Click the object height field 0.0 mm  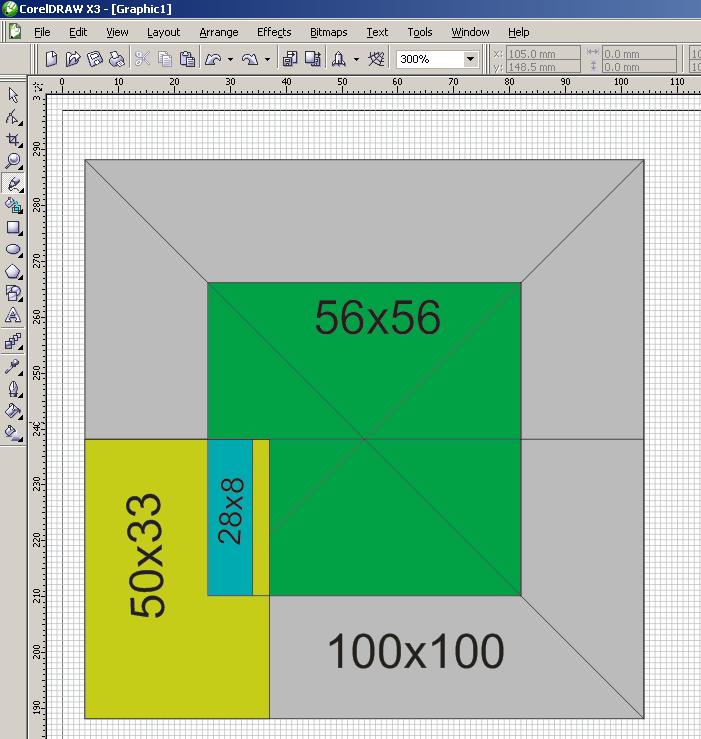coord(639,66)
